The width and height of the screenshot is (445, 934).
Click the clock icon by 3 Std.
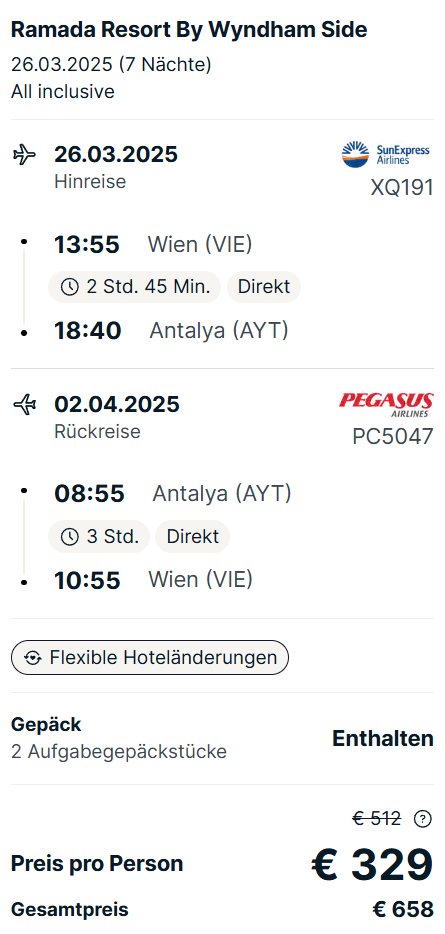(x=70, y=537)
